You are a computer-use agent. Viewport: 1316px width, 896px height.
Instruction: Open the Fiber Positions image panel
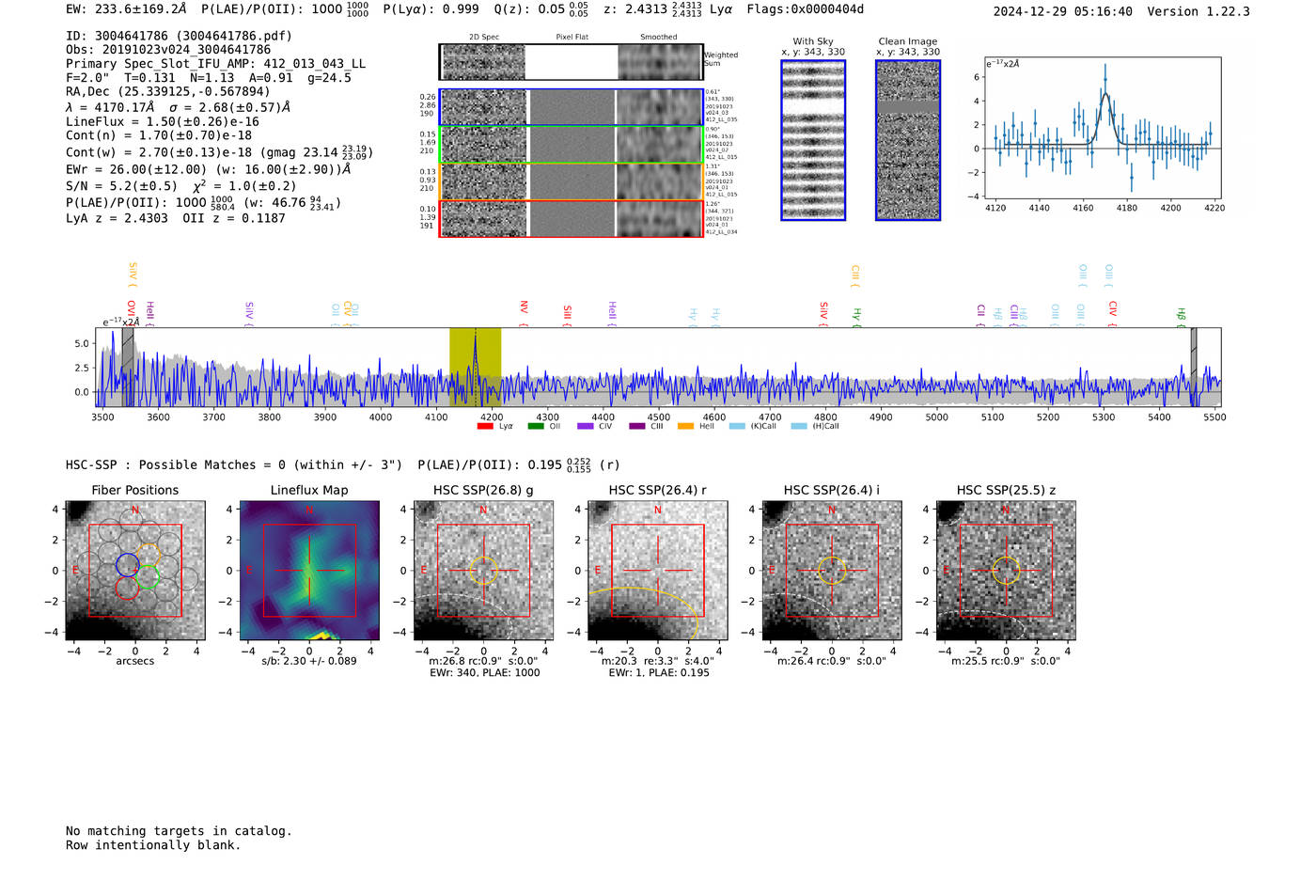(135, 571)
